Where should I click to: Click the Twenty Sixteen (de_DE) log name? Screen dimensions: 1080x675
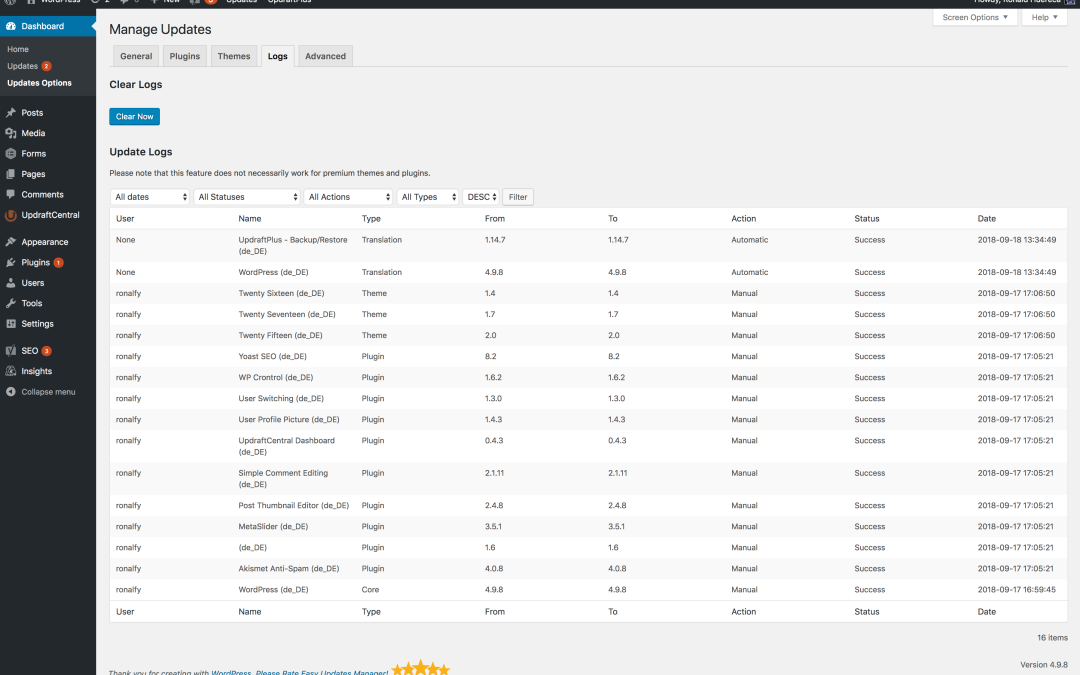pos(281,293)
